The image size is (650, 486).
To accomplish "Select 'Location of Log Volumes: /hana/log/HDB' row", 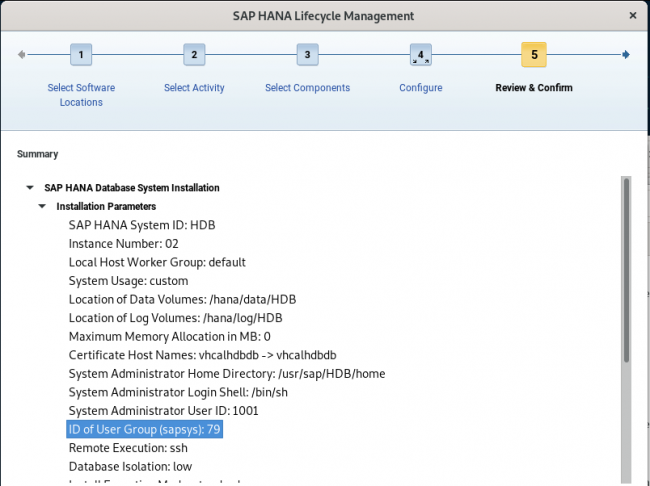I will (x=175, y=318).
